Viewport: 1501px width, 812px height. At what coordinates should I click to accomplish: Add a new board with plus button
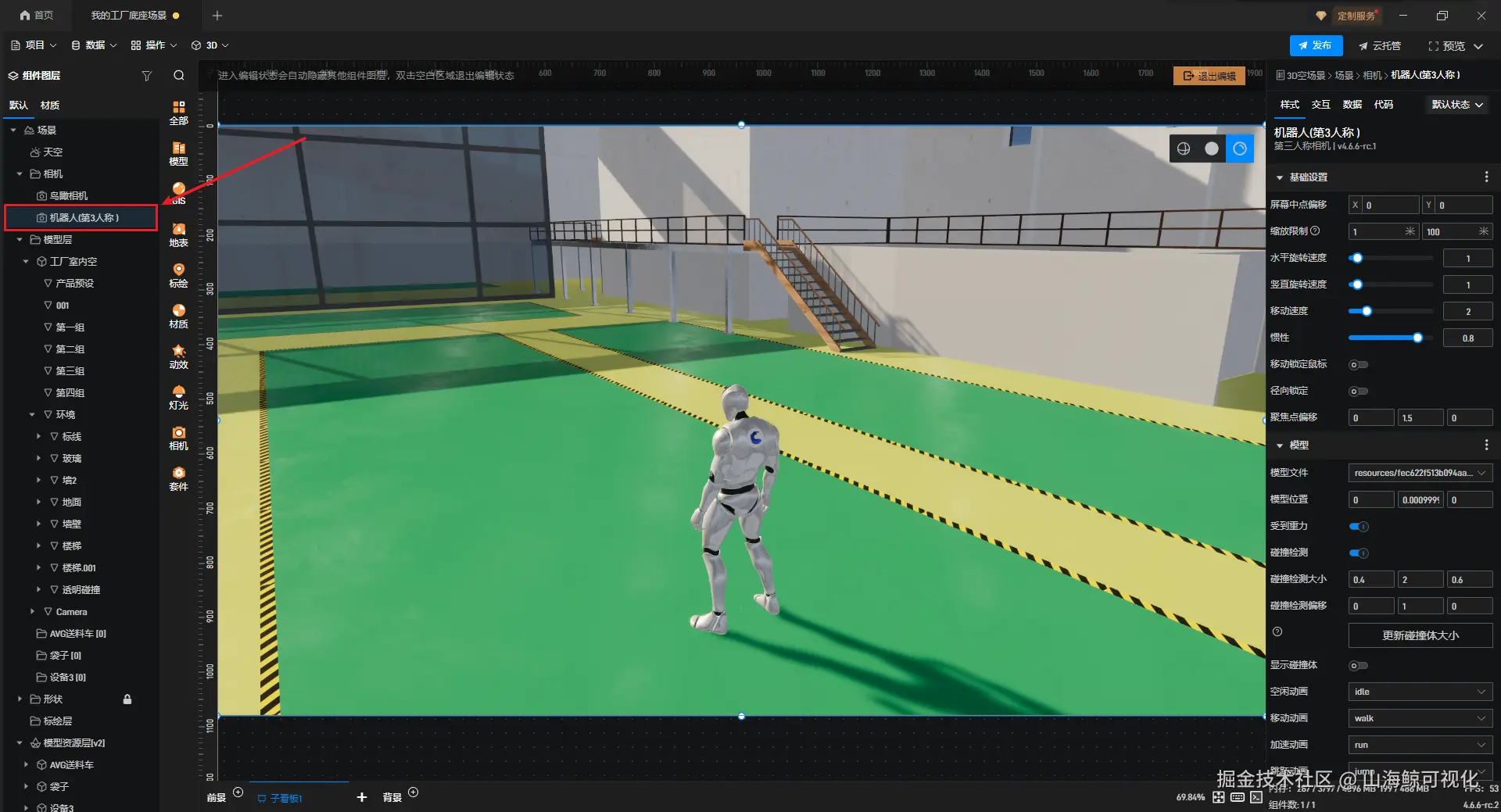tap(362, 797)
